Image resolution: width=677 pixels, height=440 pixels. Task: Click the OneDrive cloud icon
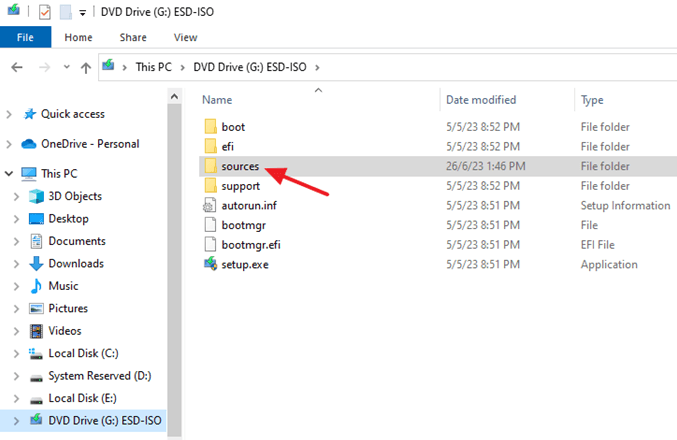[29, 144]
